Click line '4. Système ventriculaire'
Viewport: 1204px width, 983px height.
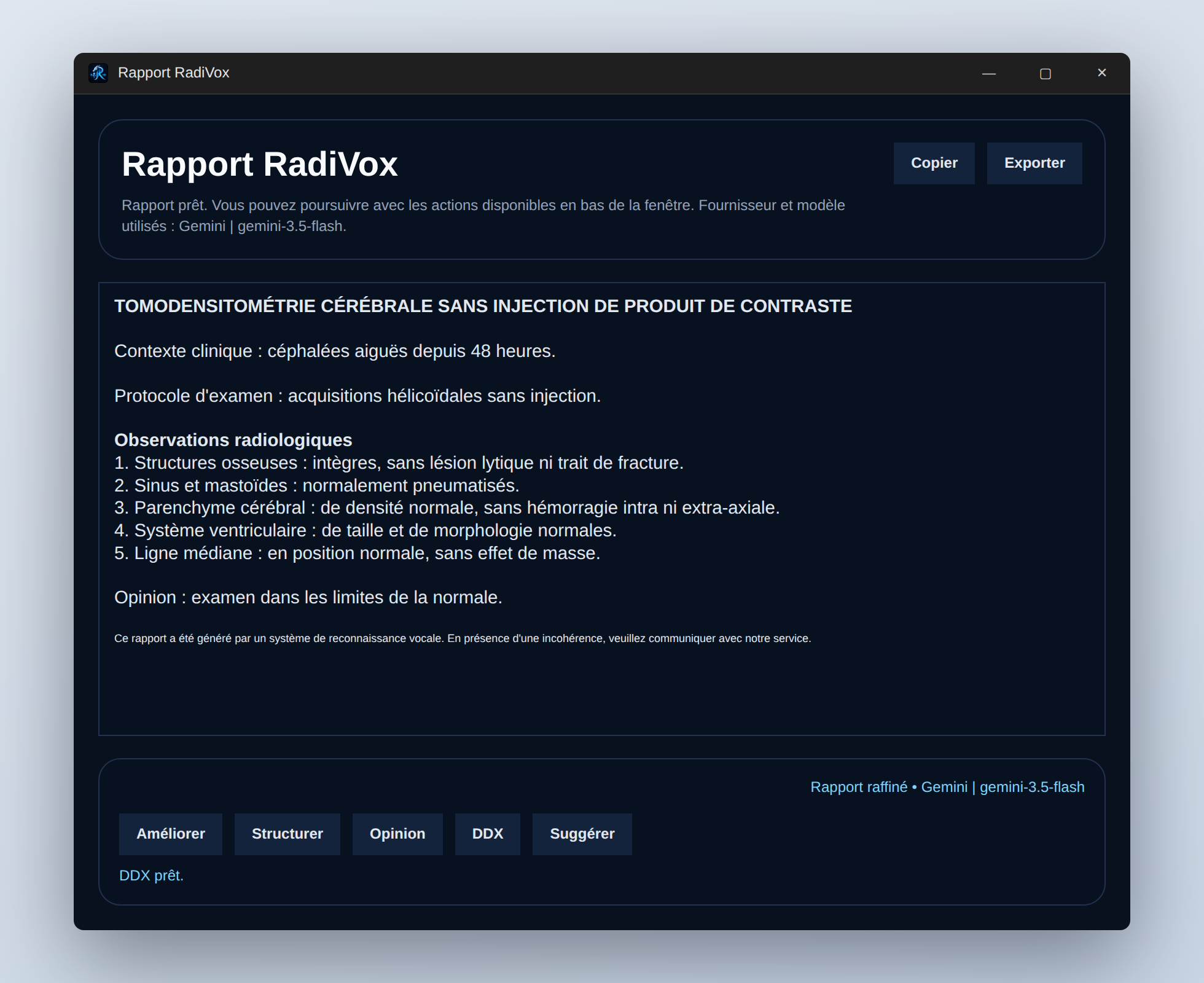[x=365, y=530]
